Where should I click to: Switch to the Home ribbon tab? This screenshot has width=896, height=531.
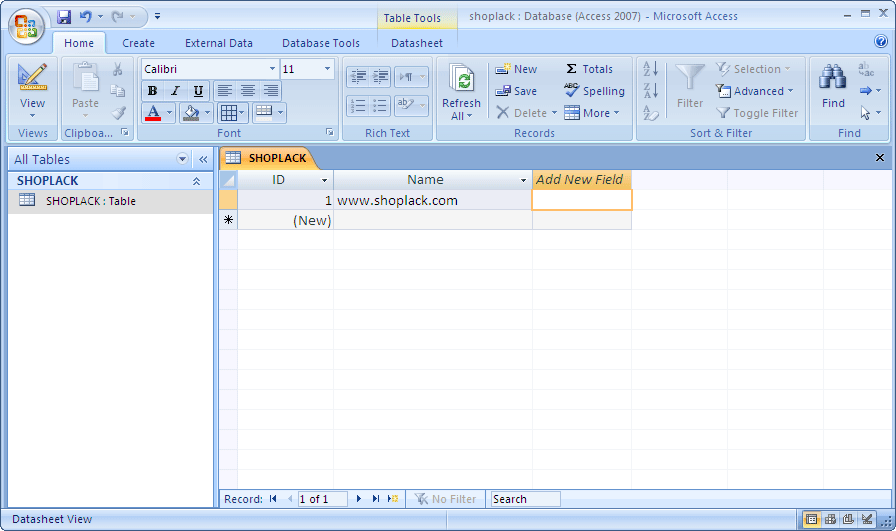tap(79, 43)
